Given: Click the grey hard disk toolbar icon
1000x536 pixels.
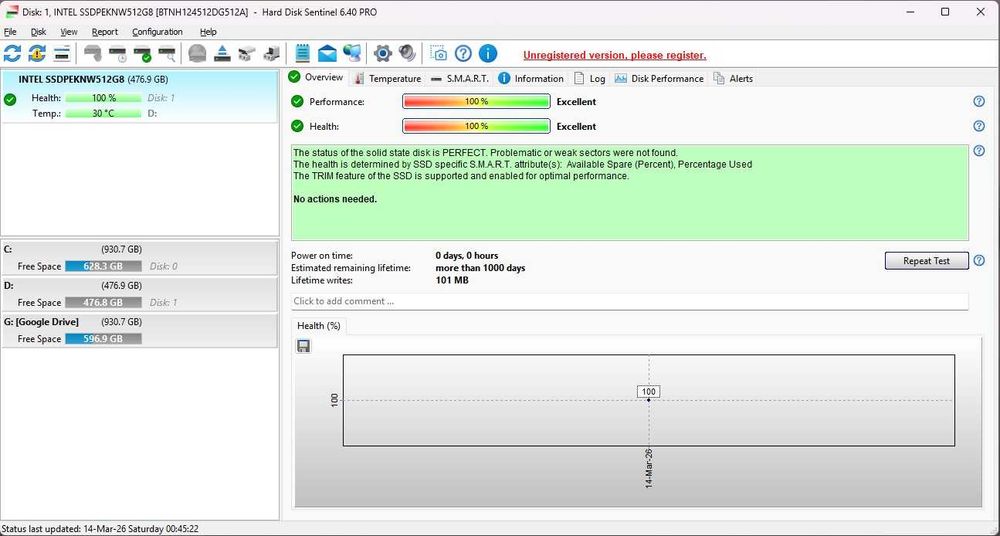Looking at the screenshot, I should click(x=93, y=54).
